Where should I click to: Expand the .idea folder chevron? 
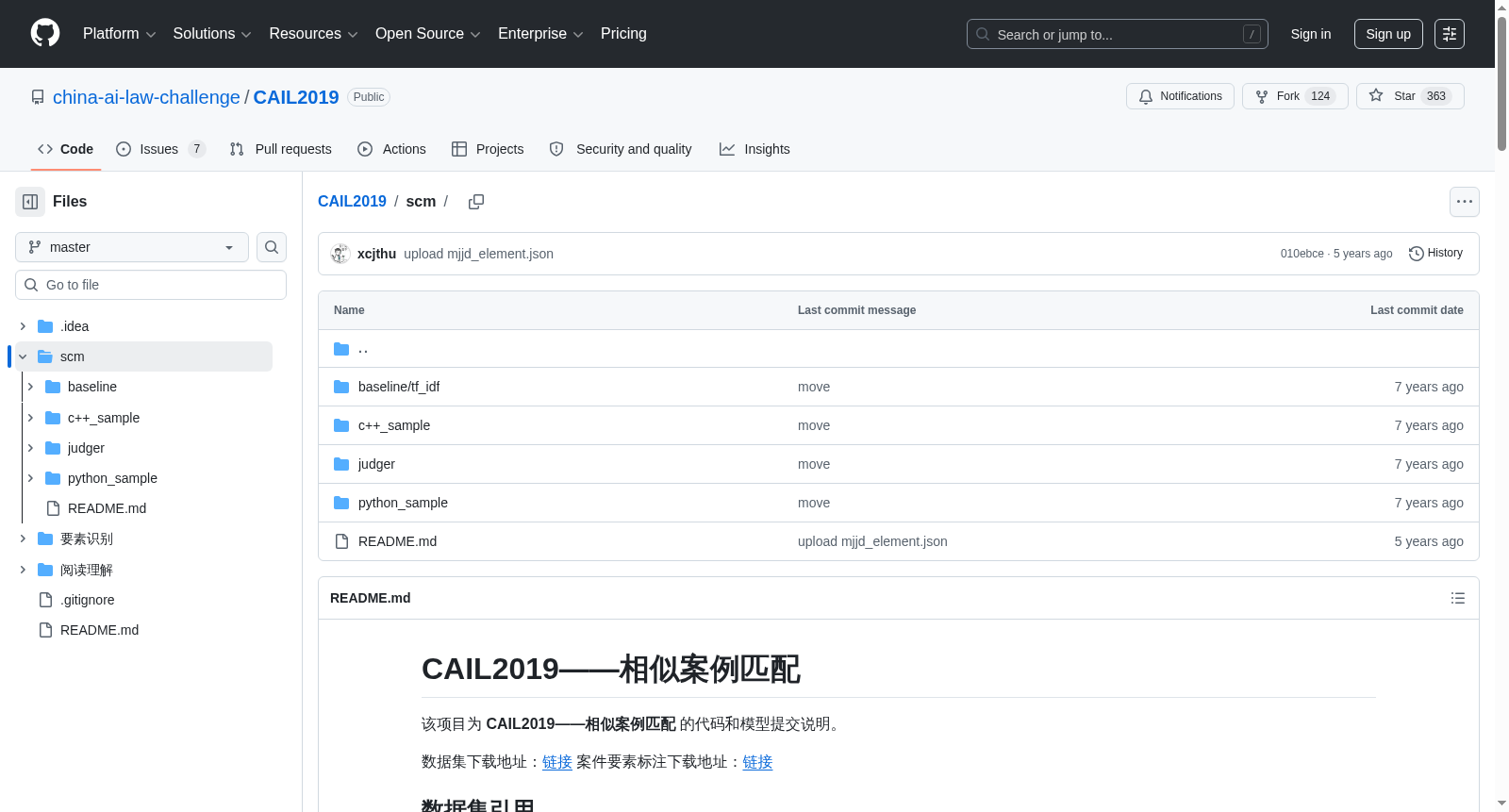(x=23, y=326)
